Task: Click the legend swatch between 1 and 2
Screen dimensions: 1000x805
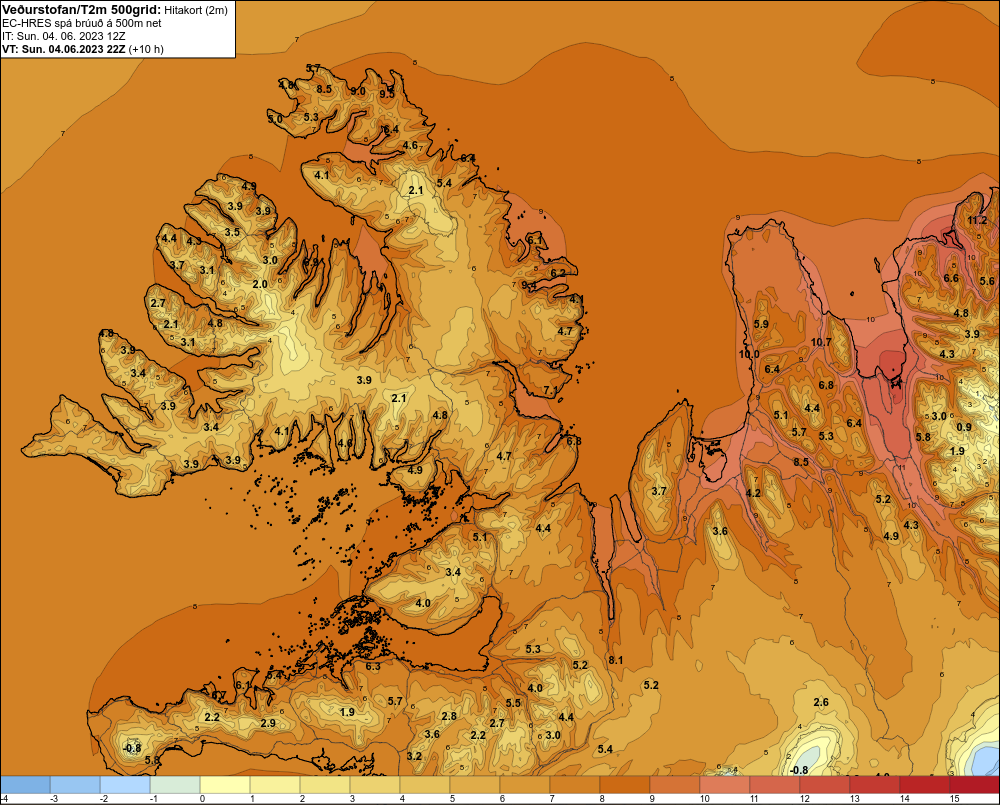Action: coord(275,785)
